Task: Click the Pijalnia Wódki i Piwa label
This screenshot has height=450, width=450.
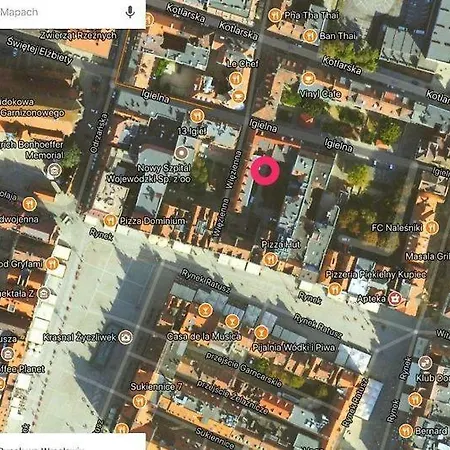Action: 294,347
